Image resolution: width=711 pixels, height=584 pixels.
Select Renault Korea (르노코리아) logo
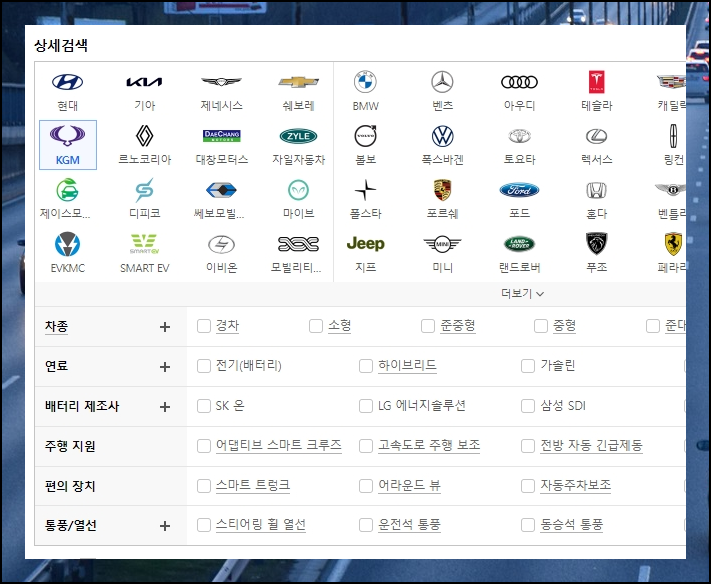144,136
